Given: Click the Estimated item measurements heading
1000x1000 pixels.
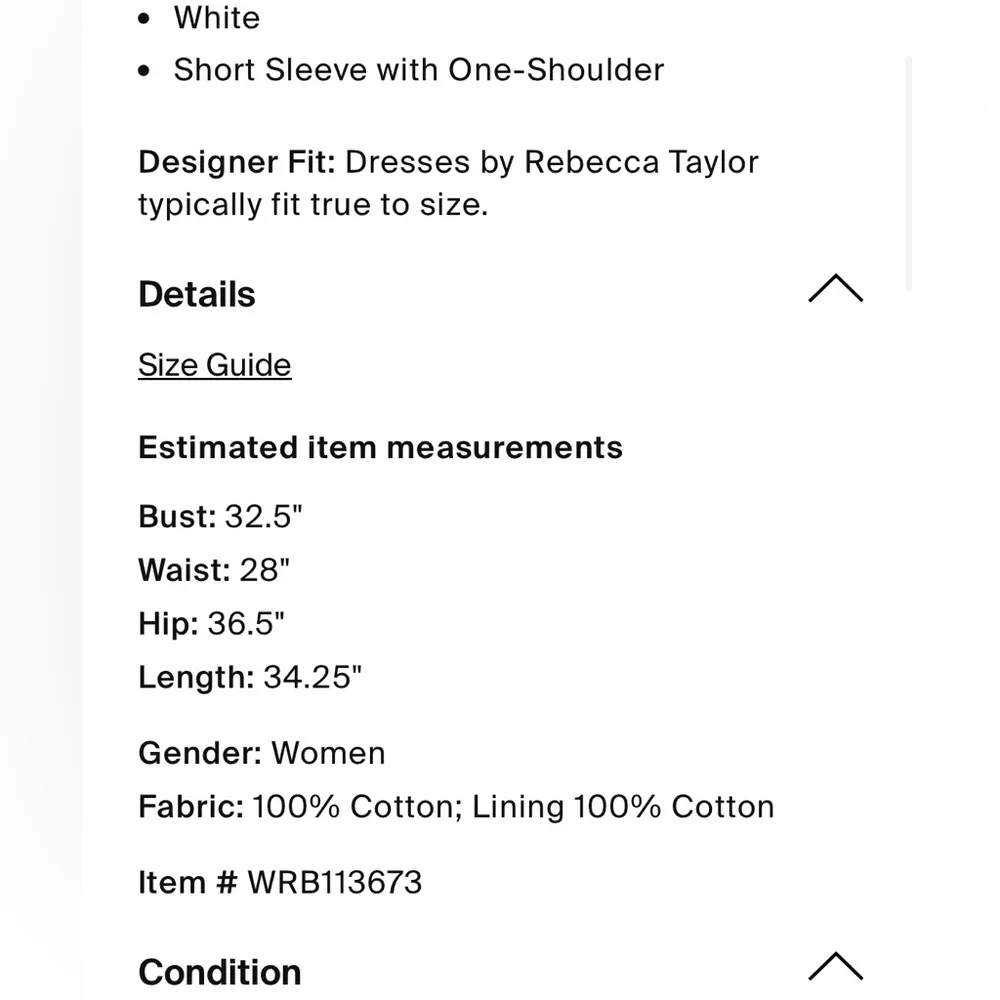Looking at the screenshot, I should click(380, 447).
